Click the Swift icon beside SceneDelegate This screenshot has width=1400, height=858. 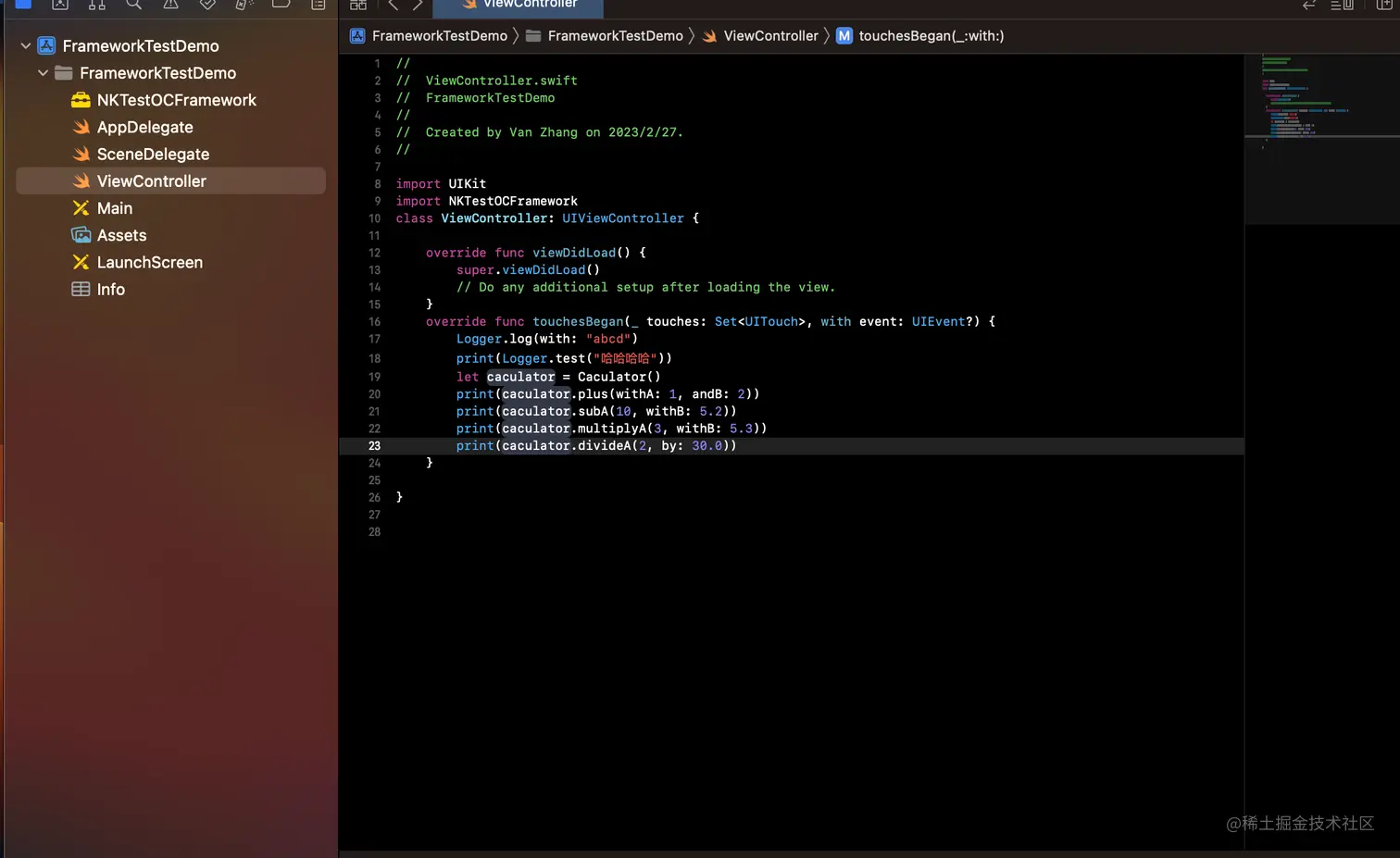pyautogui.click(x=81, y=154)
